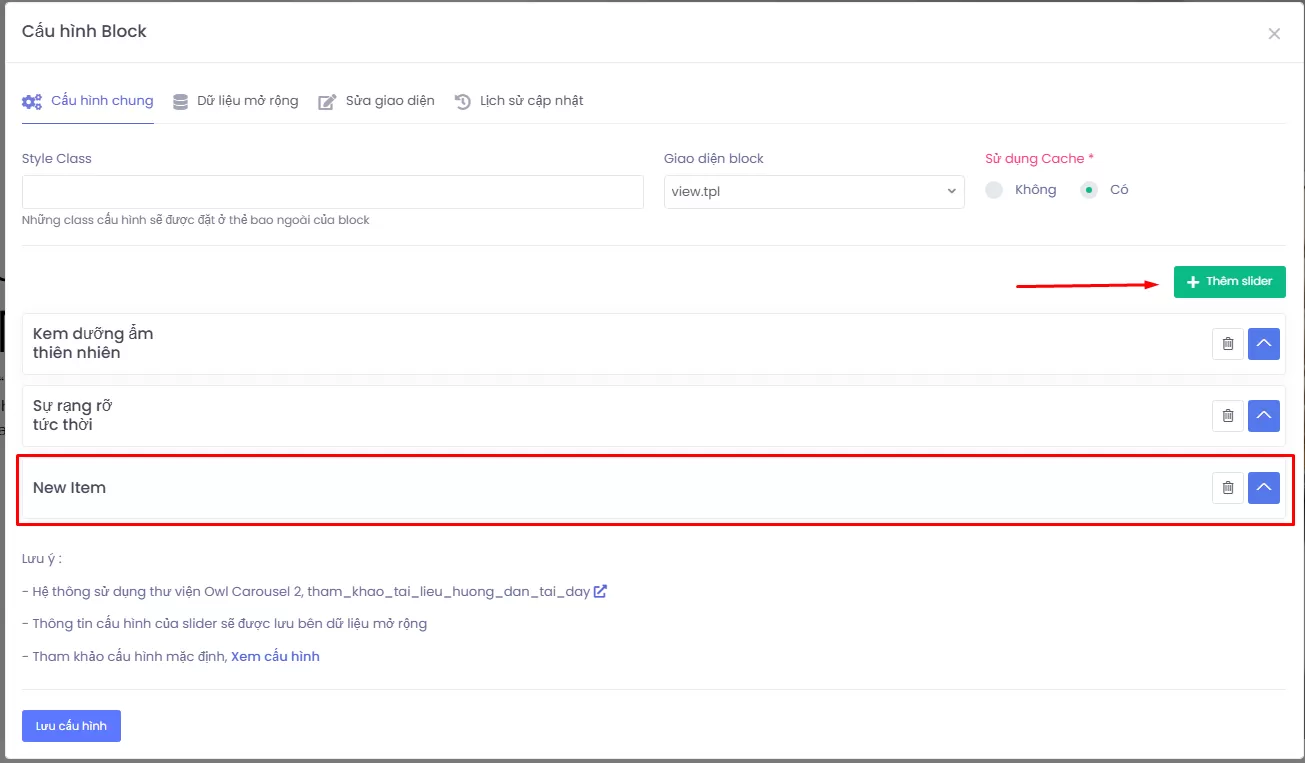The height and width of the screenshot is (763, 1305).
Task: Expand the New Item row with chevron
Action: [x=1263, y=488]
